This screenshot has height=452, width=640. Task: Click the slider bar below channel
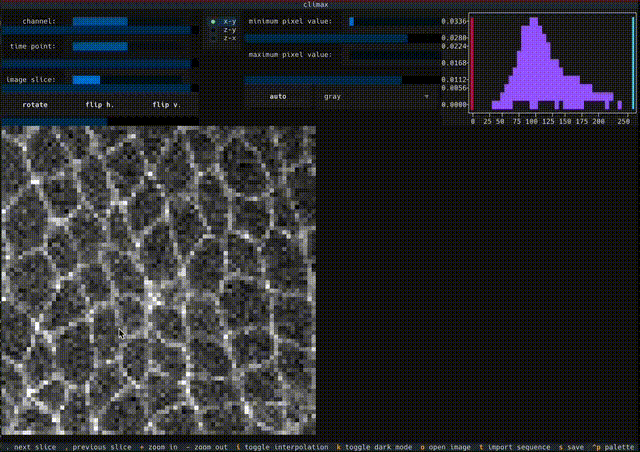[100, 31]
